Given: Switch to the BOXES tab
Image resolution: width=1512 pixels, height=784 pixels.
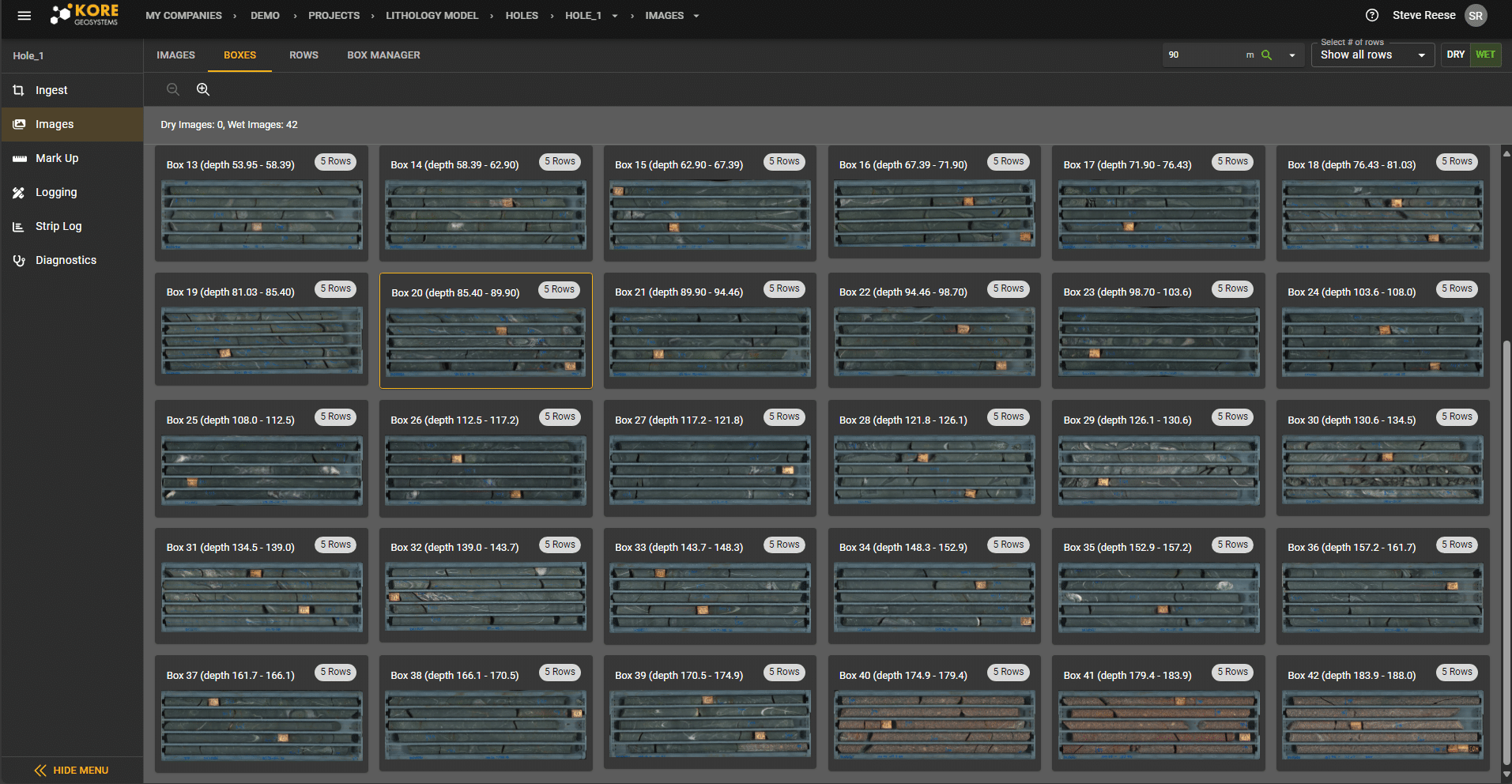Looking at the screenshot, I should click(x=239, y=55).
